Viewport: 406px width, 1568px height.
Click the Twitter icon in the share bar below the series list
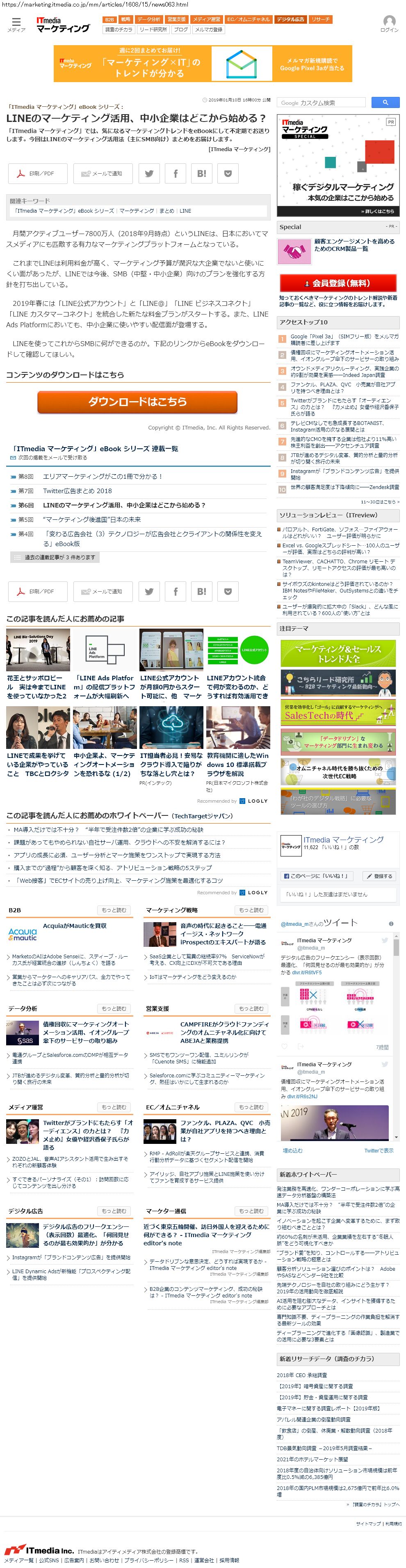pyautogui.click(x=149, y=591)
